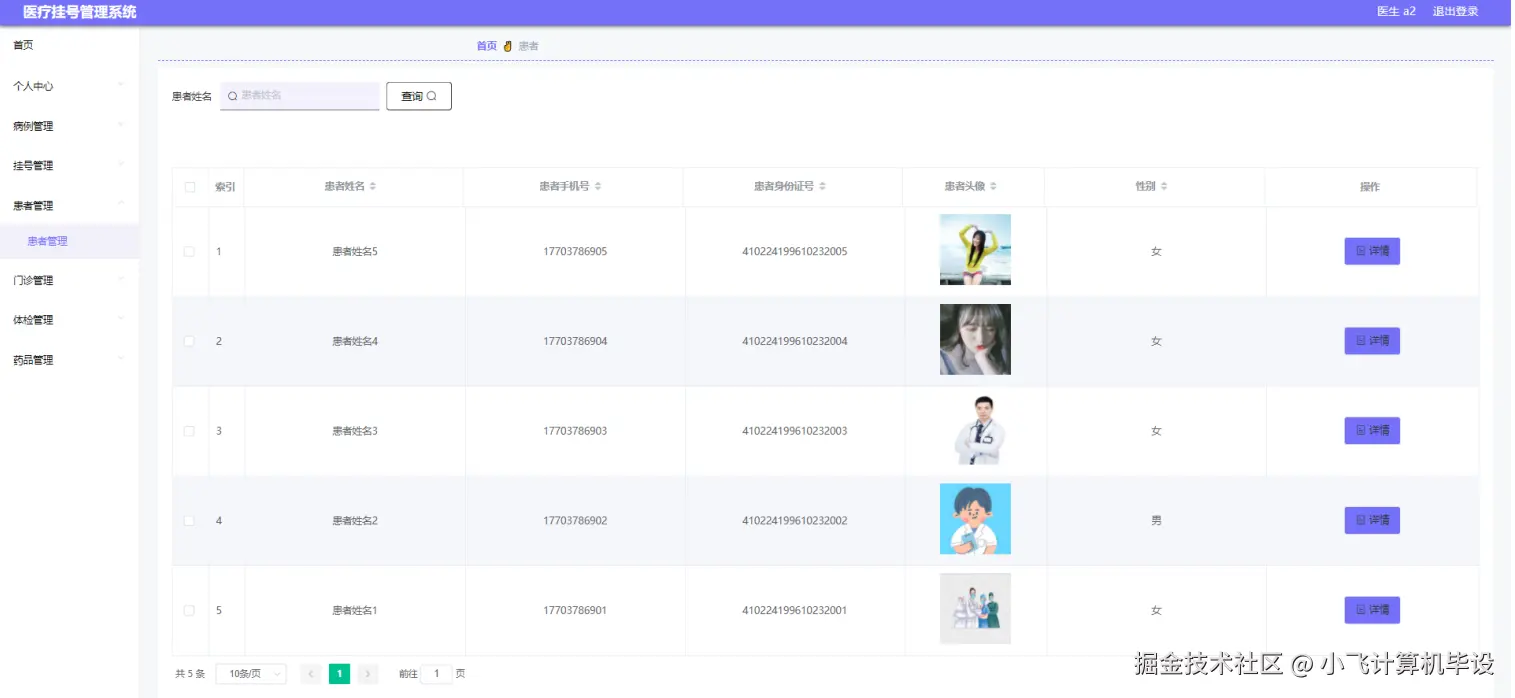Image resolution: width=1515 pixels, height=698 pixels.
Task: Click the name cell 患者姓名4
Action: pyautogui.click(x=355, y=341)
